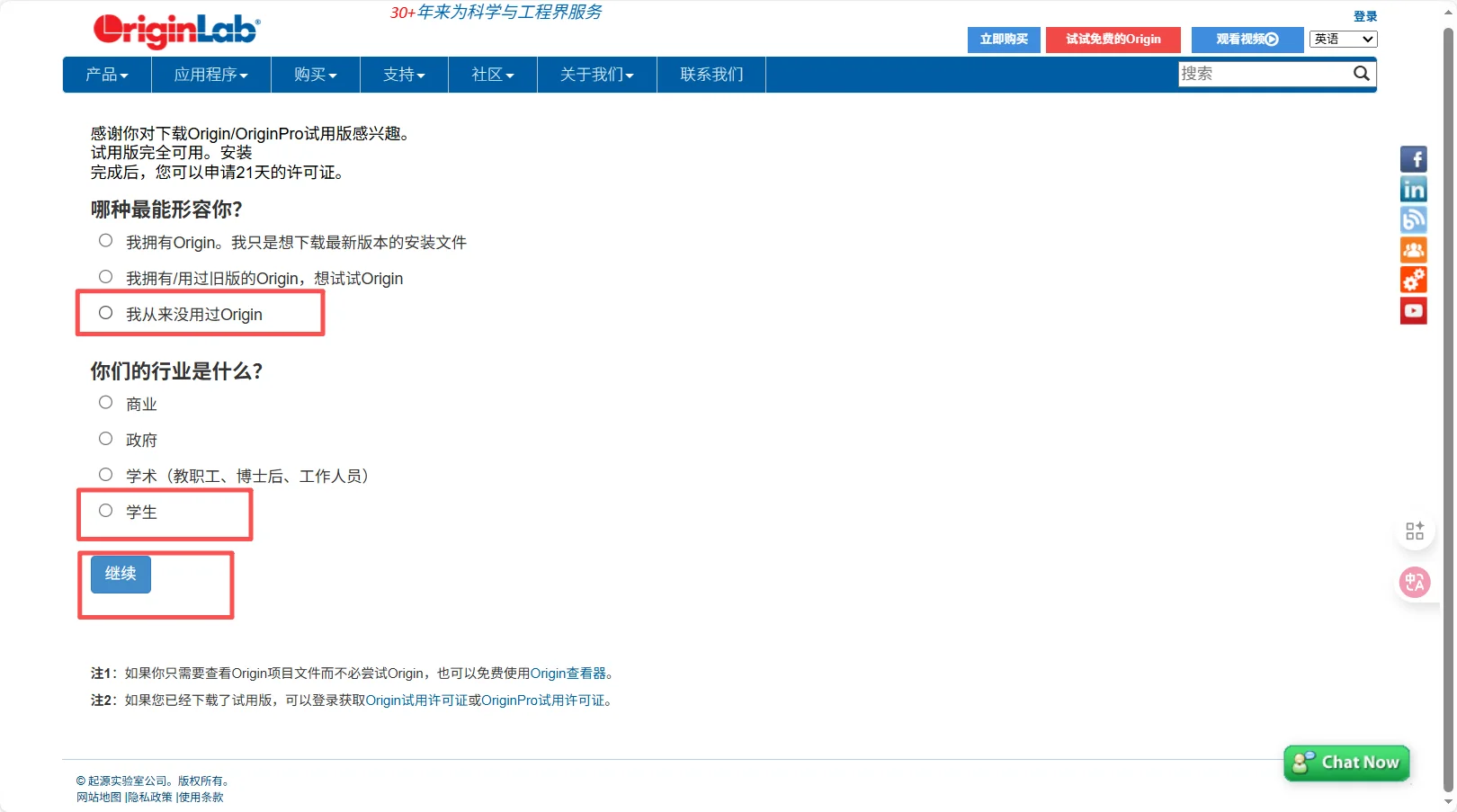This screenshot has width=1457, height=812.
Task: Open OriginLab's Facebook page
Action: pos(1414,158)
